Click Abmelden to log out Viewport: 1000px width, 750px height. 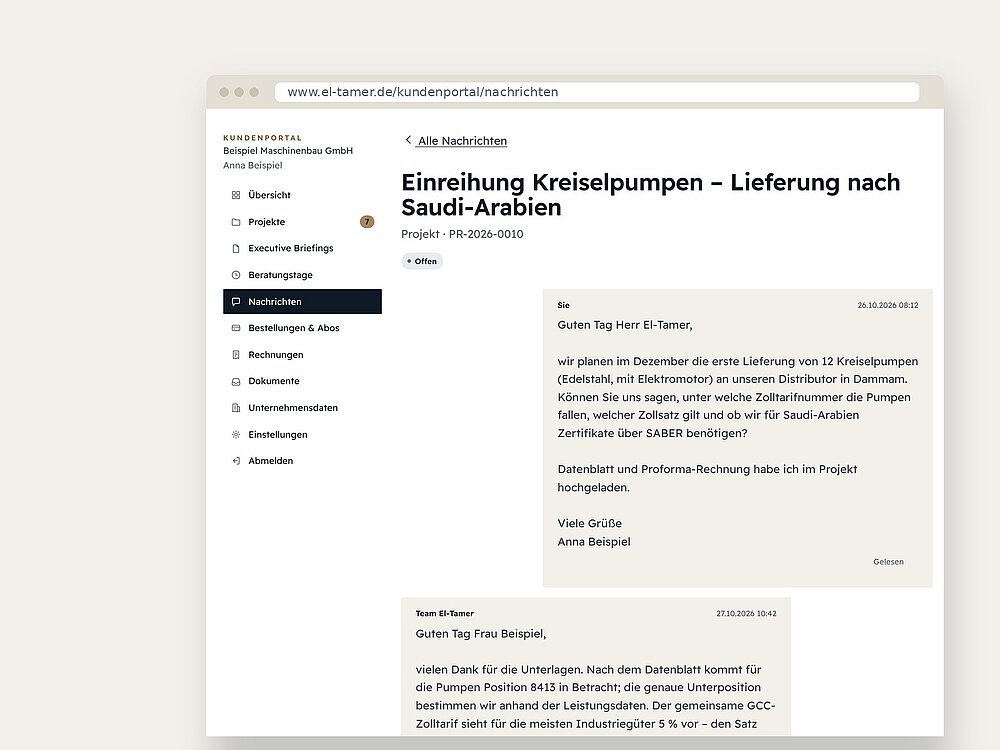[302, 461]
